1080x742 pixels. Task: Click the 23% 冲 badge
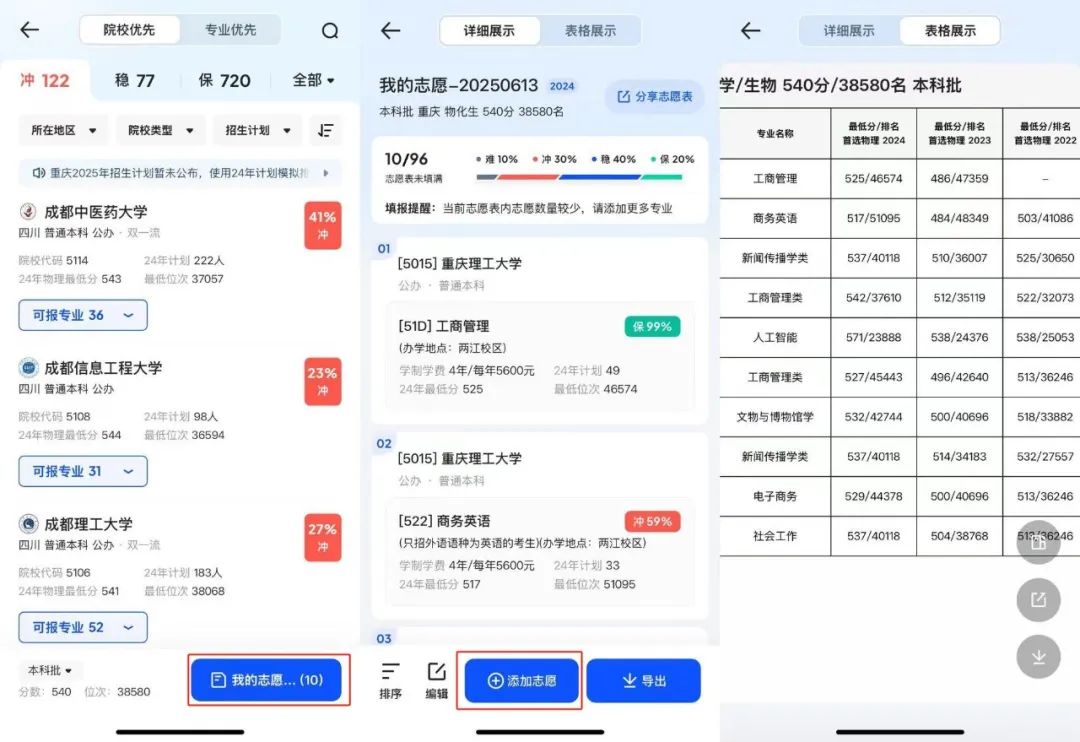pos(322,382)
